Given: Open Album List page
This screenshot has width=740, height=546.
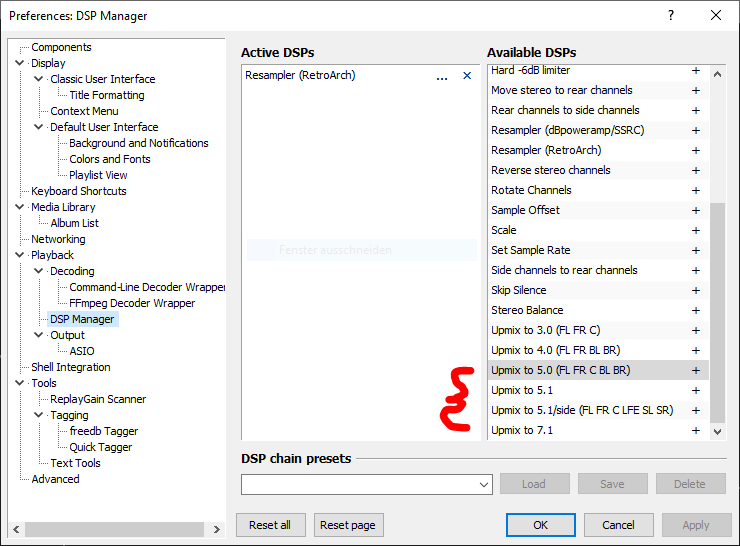Looking at the screenshot, I should point(75,223).
